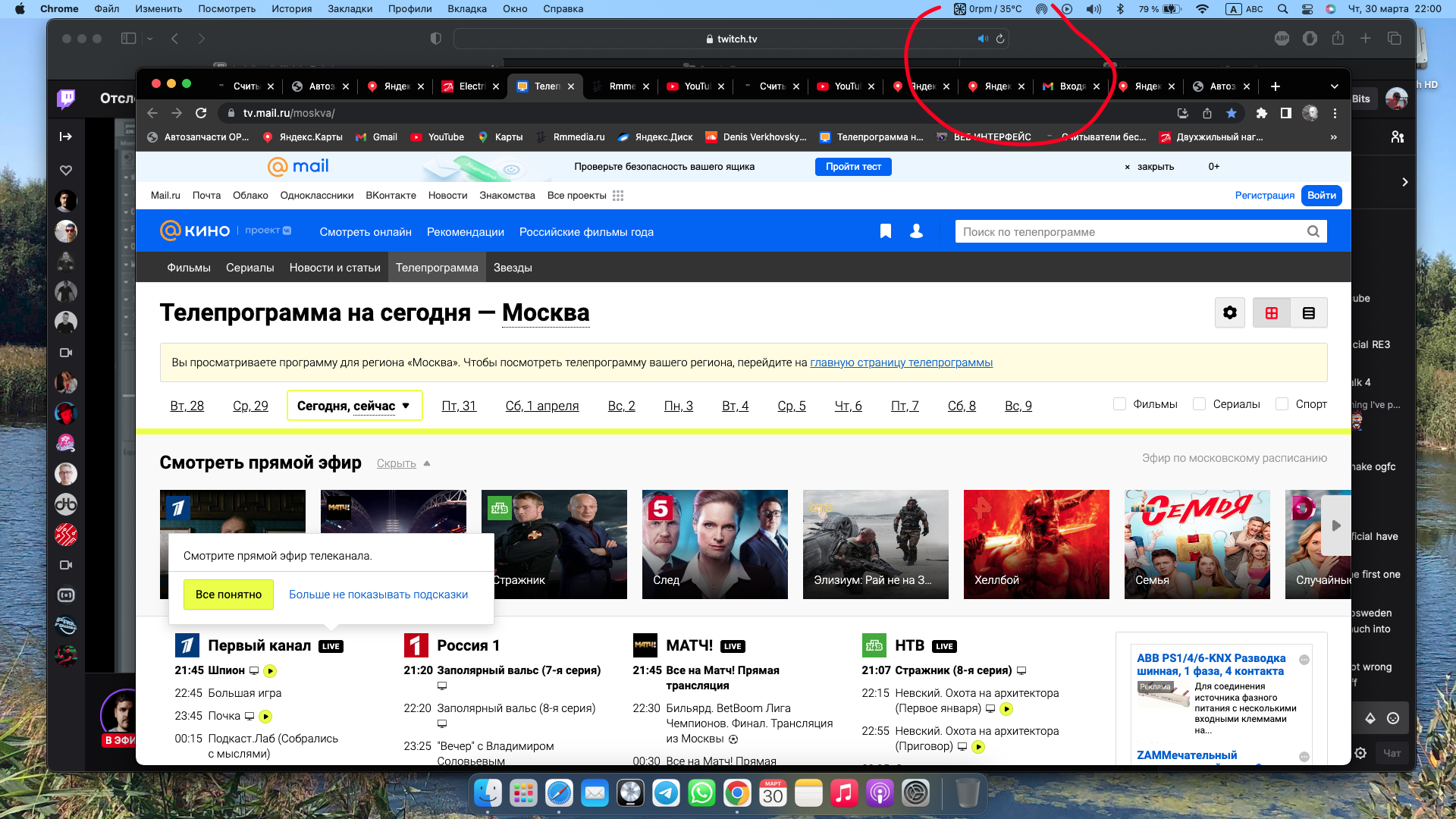Click the user profile icon in header
1456x819 pixels.
pos(916,231)
